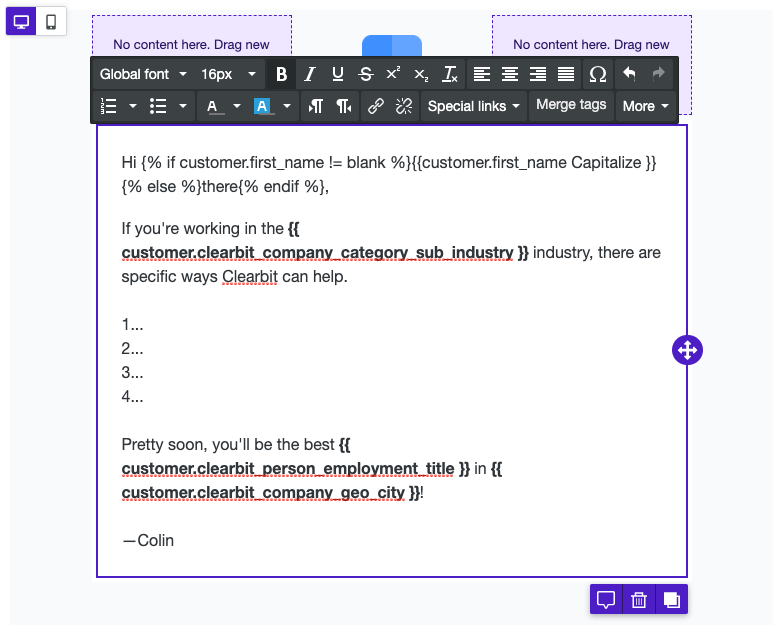Open the text color picker arrow

(237, 106)
